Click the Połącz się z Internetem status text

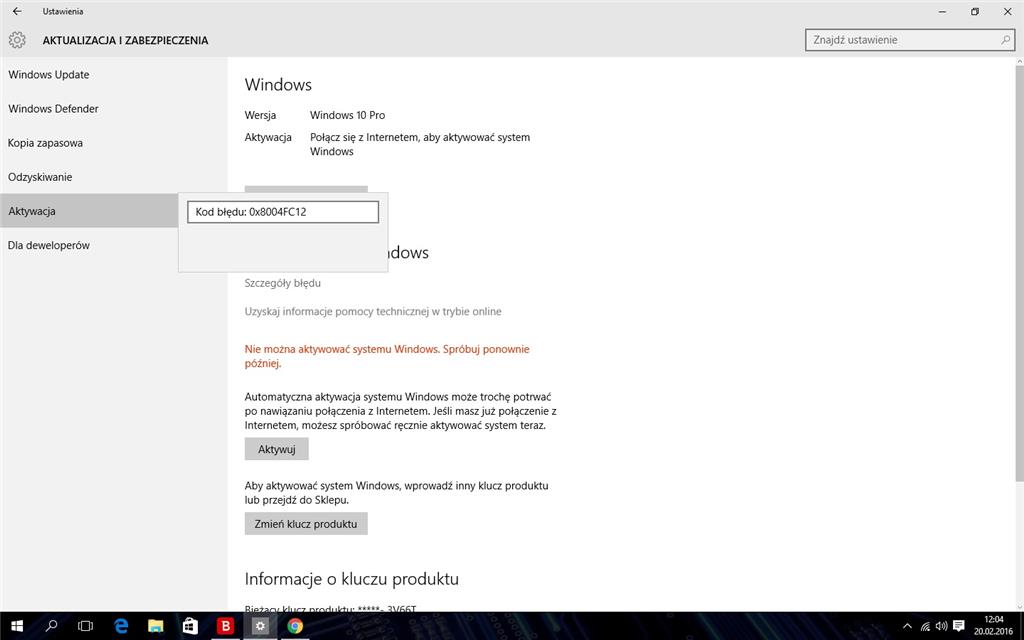pyautogui.click(x=420, y=144)
